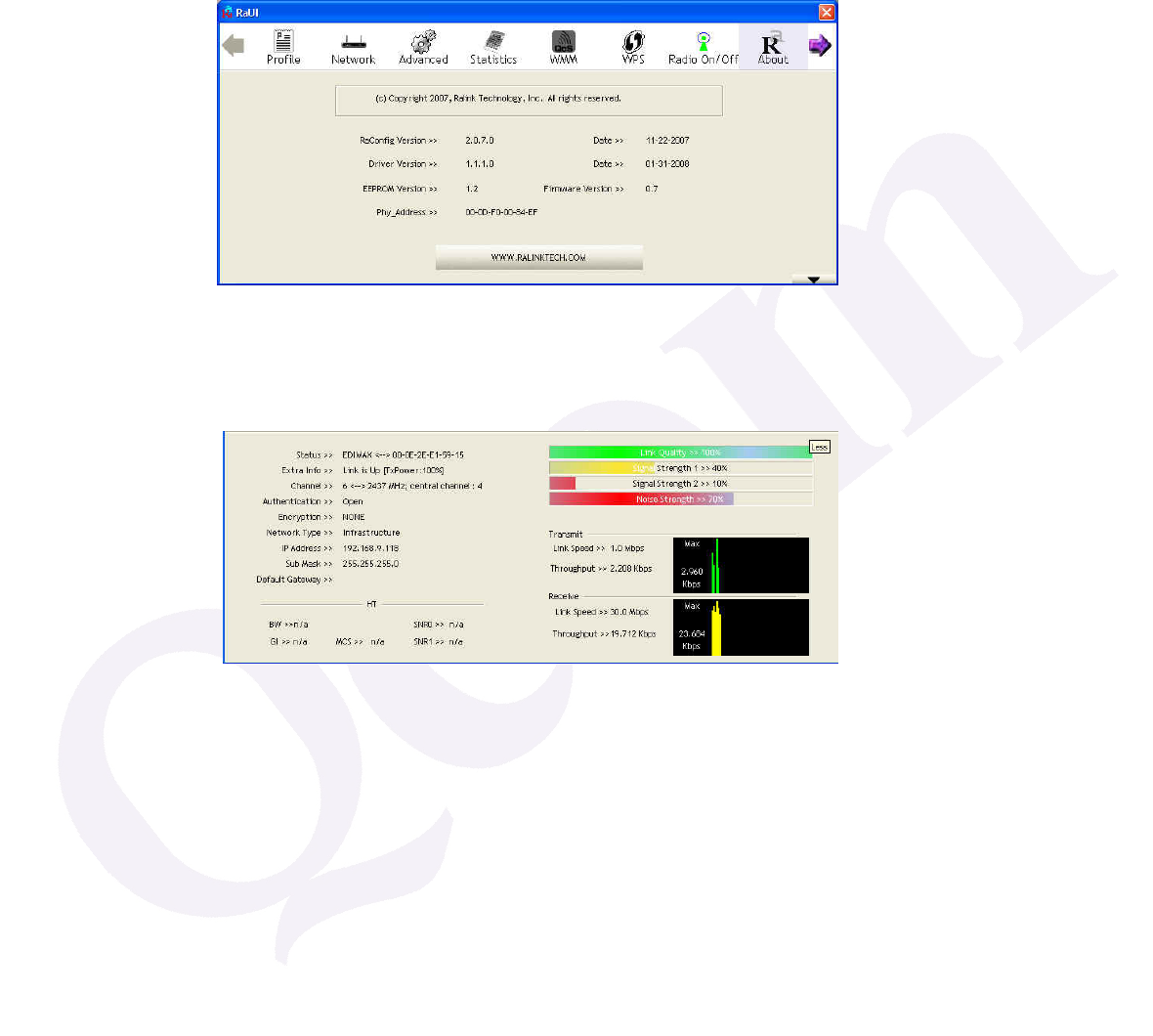Toggle Radio On/Off
Image resolution: width=1153 pixels, height=1036 pixels.
703,47
